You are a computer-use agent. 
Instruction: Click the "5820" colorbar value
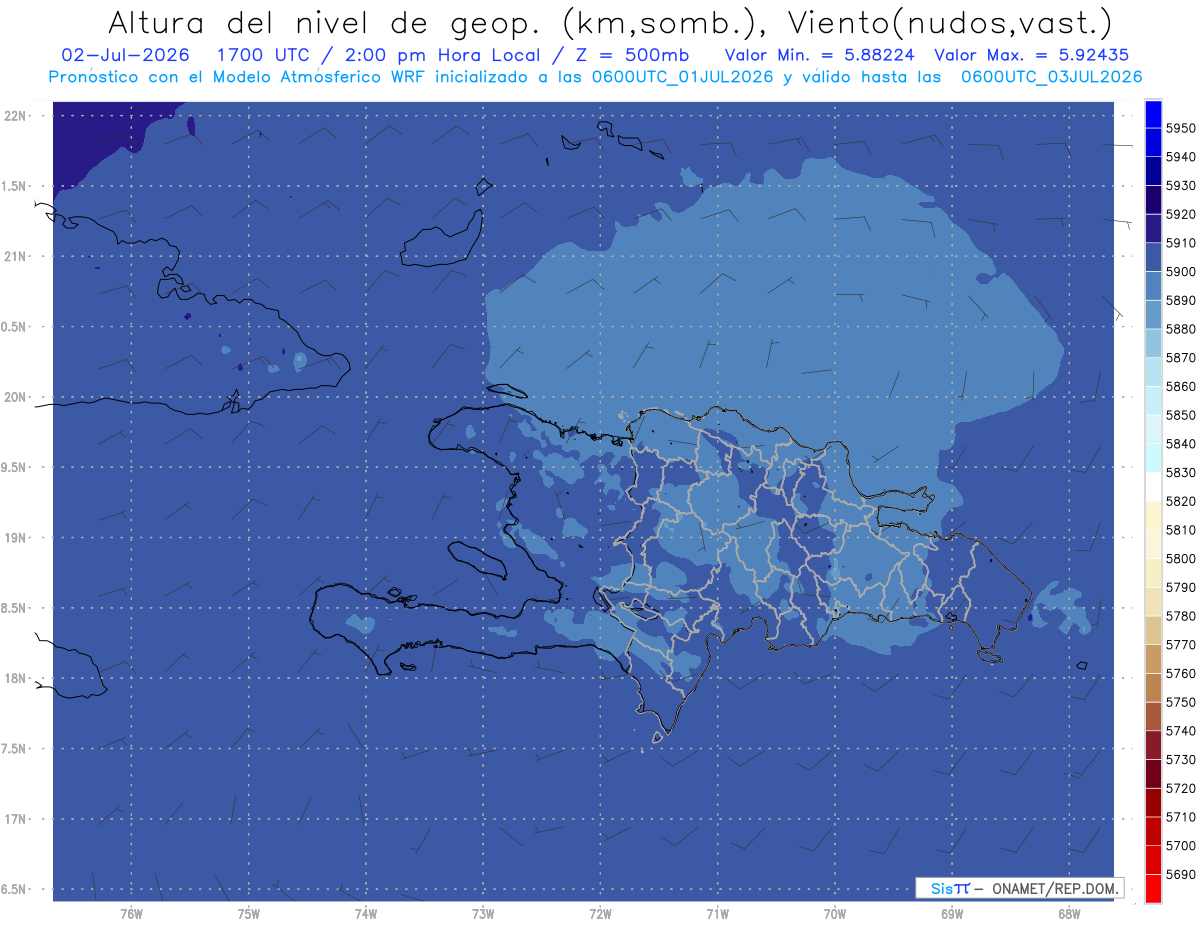pos(1181,501)
